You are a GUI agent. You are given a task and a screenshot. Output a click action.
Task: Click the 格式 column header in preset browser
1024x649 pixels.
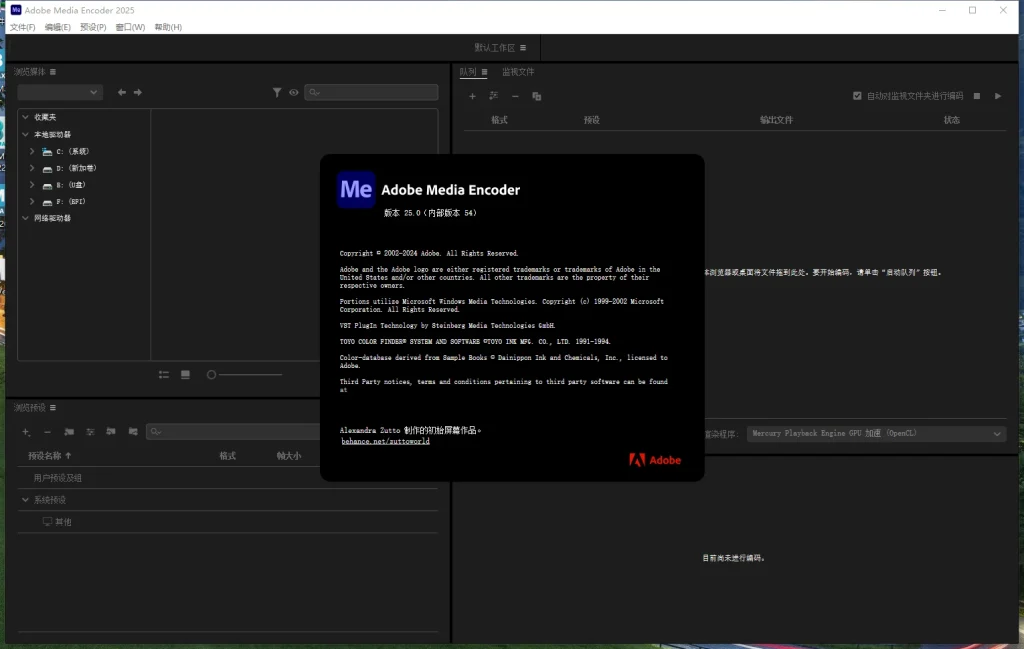tap(227, 456)
